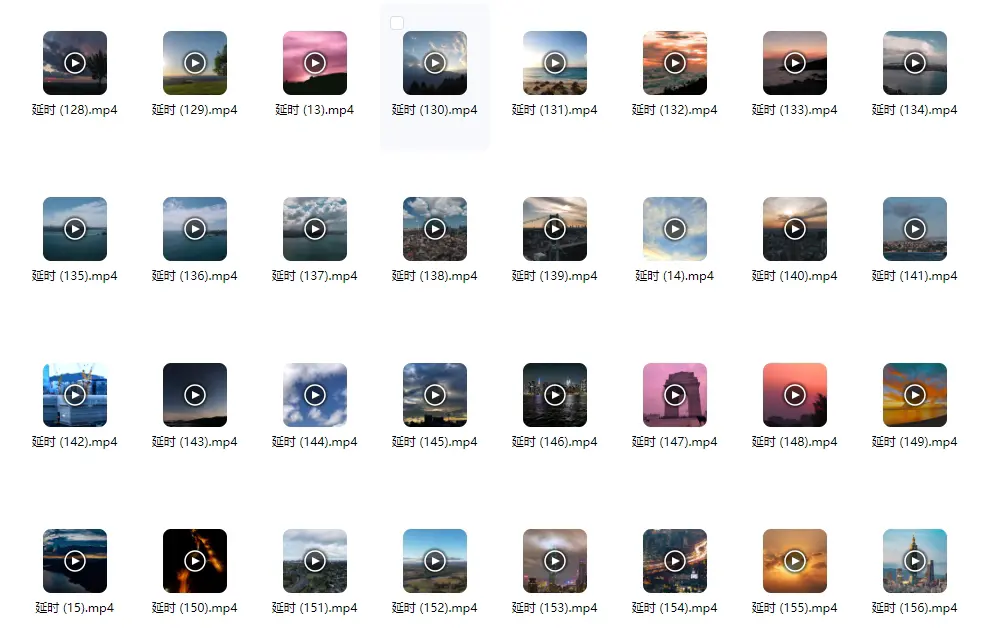The width and height of the screenshot is (982, 634).
Task: Select the cloudy thumbnail 延时 (137).mp4
Action: pos(315,229)
